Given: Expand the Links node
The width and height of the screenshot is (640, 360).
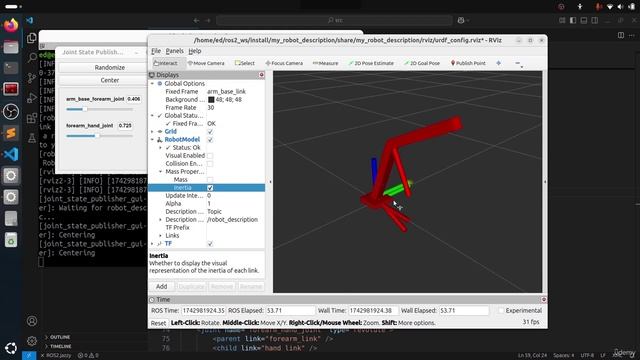Looking at the screenshot, I should tap(160, 236).
